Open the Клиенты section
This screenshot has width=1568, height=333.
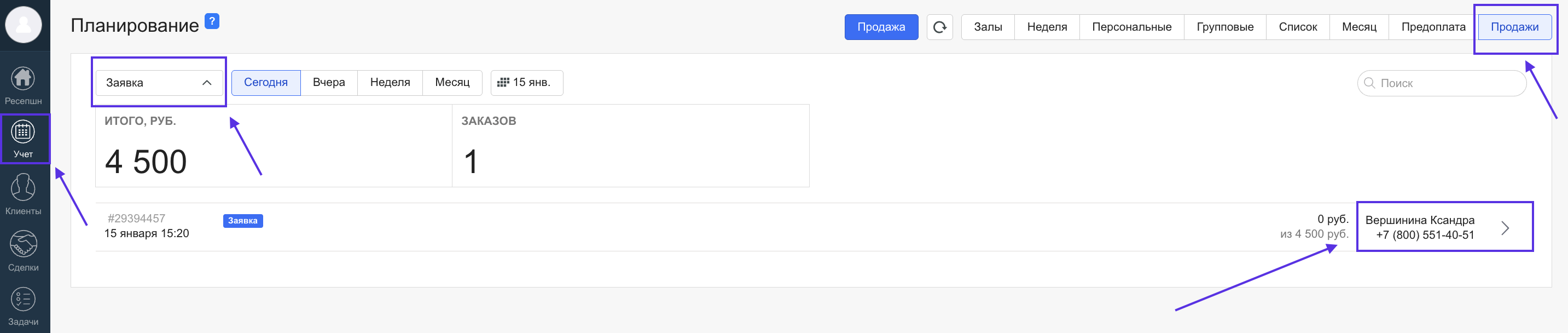coord(23,194)
